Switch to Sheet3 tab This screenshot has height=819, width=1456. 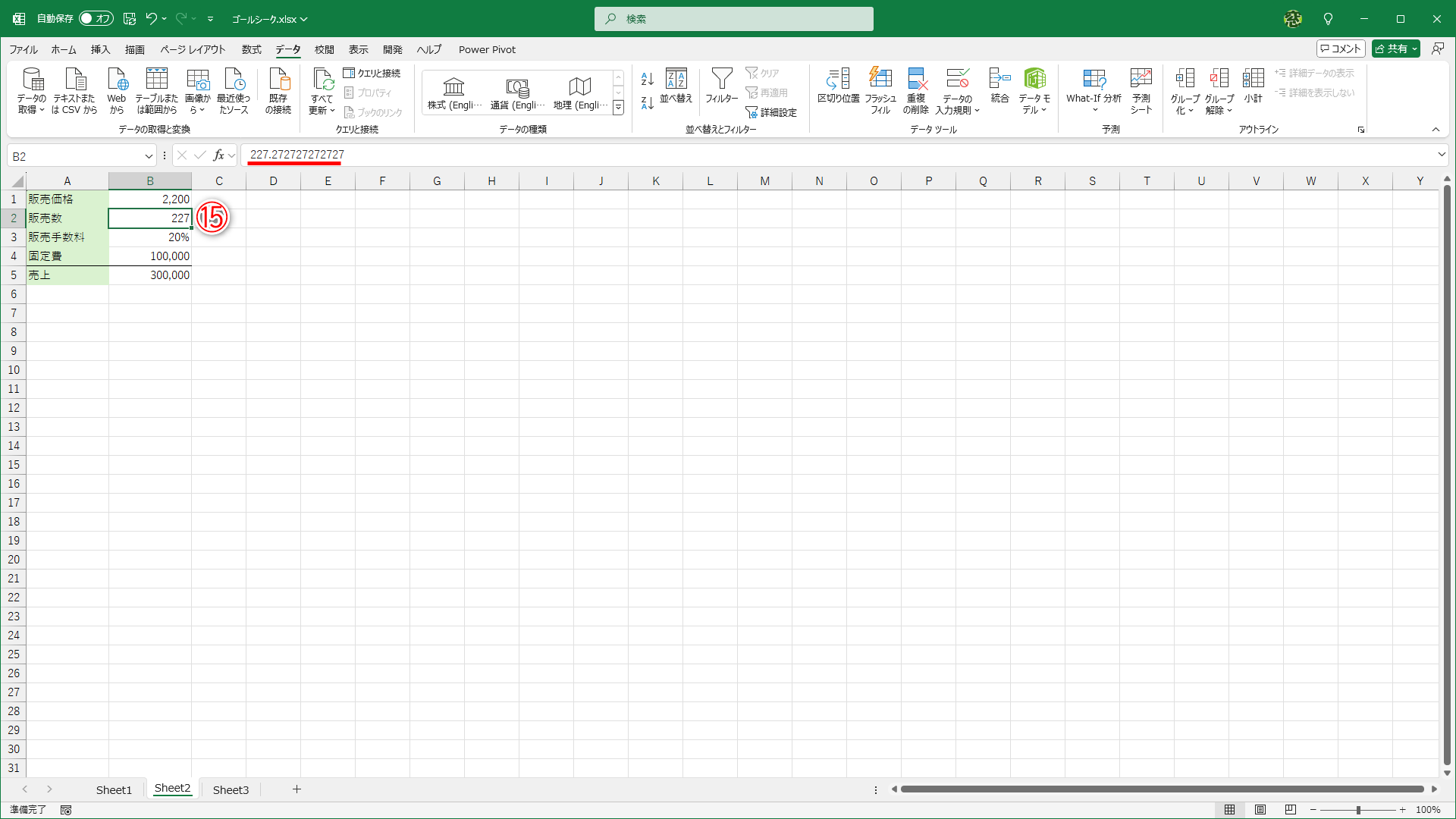[231, 789]
